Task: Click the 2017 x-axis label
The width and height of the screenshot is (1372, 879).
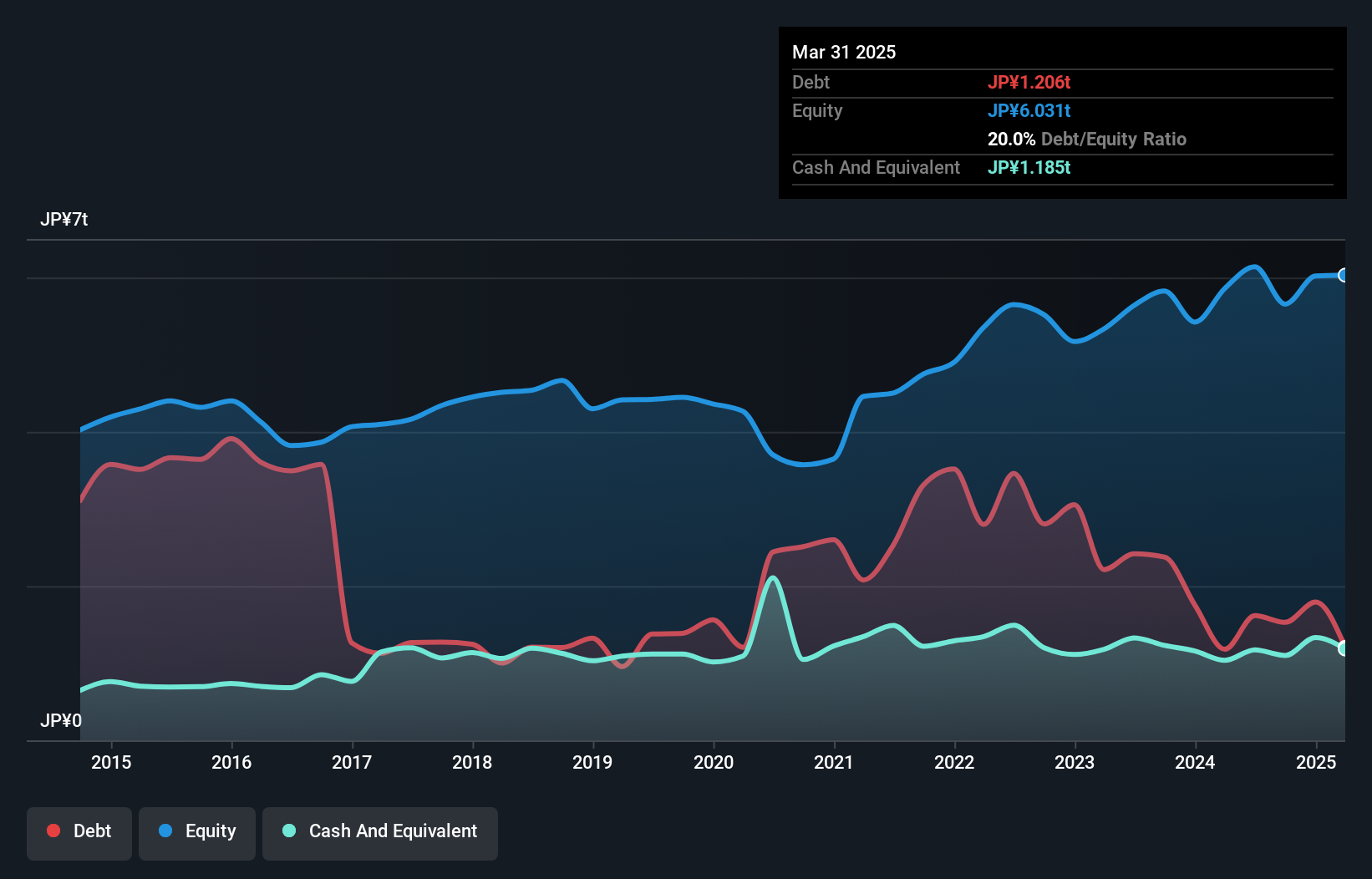Action: tap(352, 762)
